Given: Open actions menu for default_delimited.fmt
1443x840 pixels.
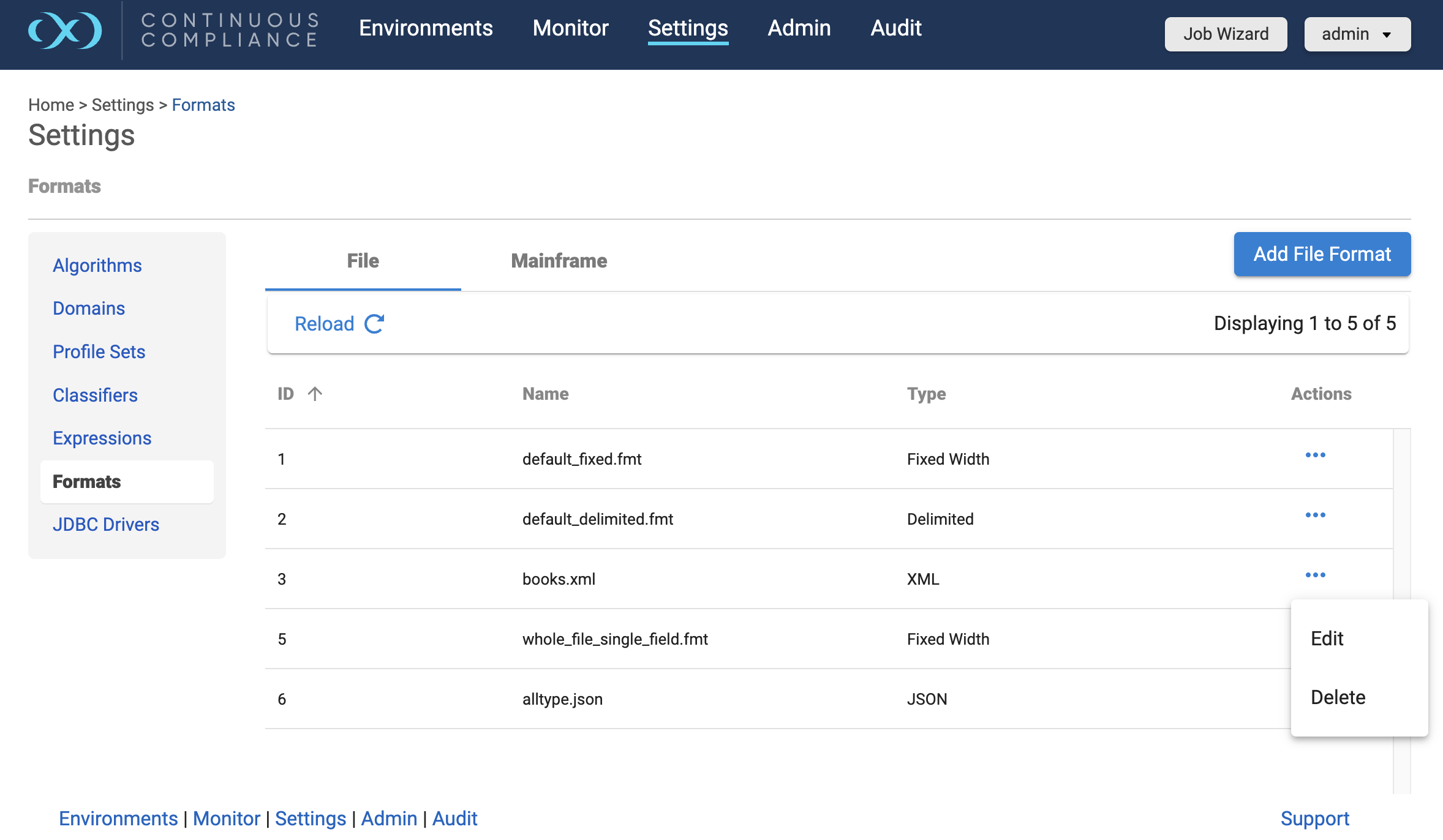Looking at the screenshot, I should [1315, 515].
